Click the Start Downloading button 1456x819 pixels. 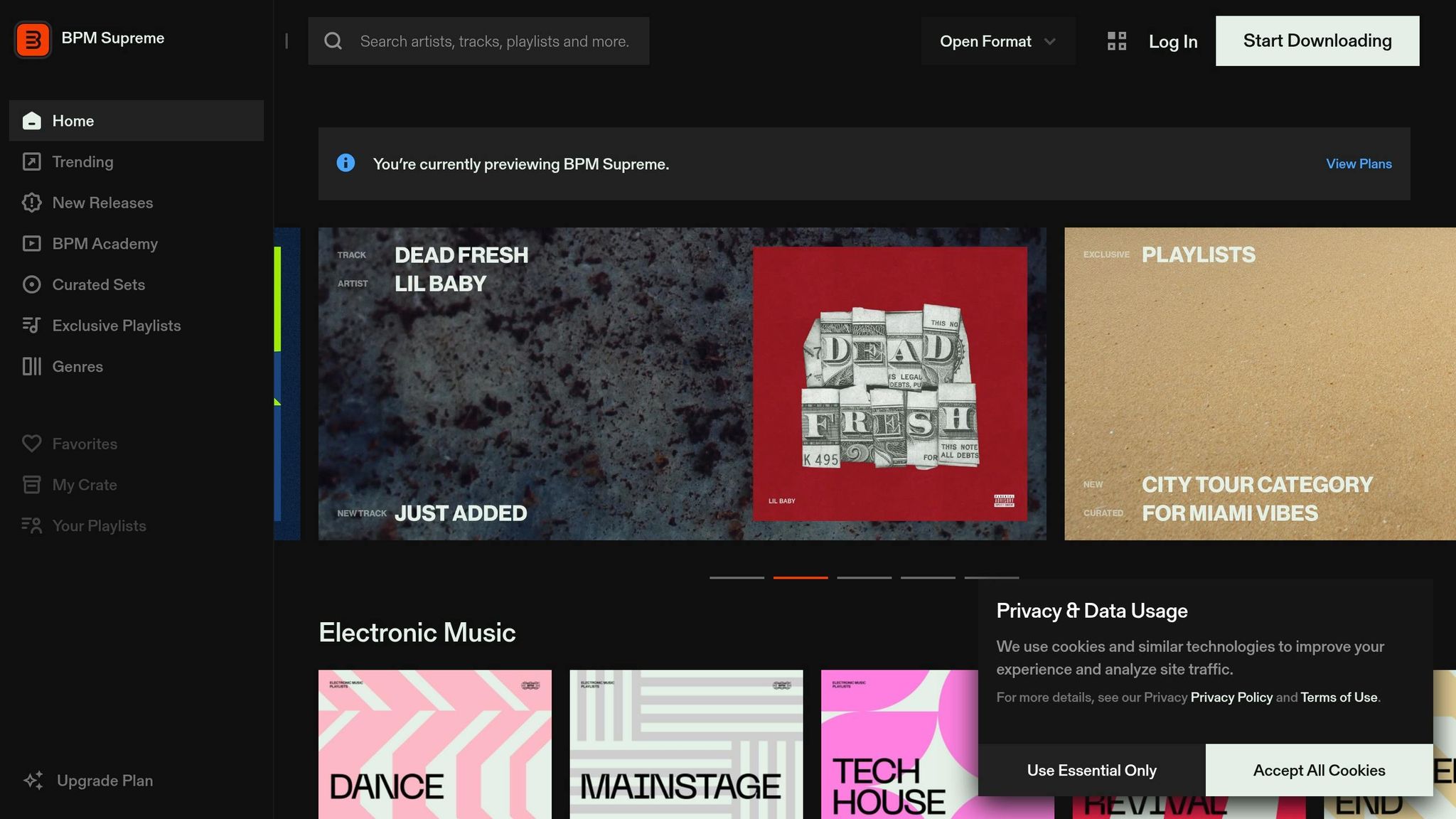click(x=1317, y=41)
